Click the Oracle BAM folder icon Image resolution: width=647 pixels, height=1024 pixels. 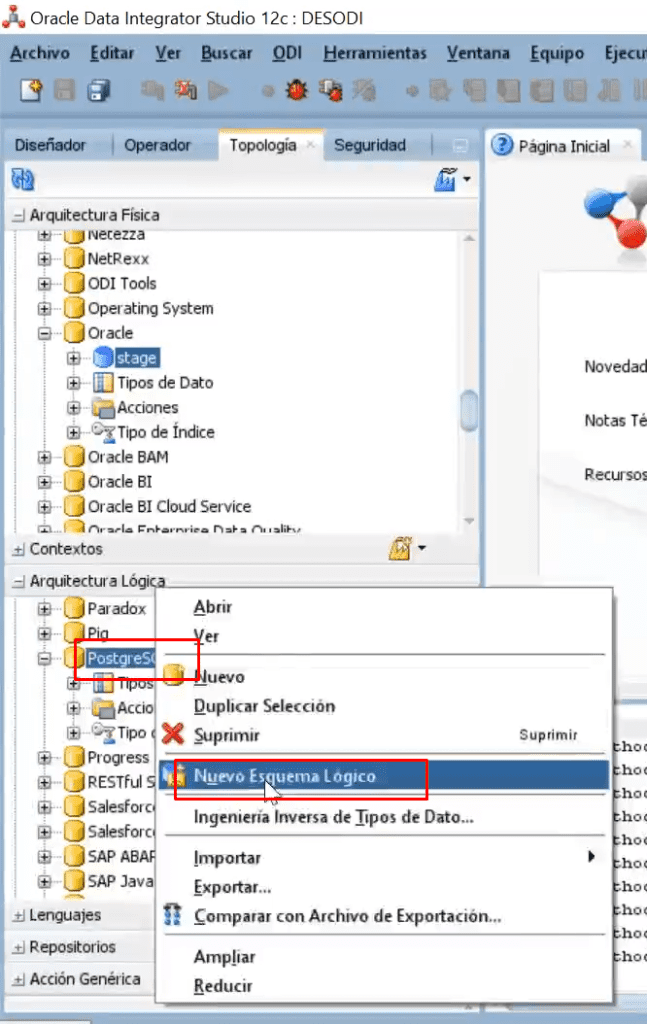pos(74,456)
